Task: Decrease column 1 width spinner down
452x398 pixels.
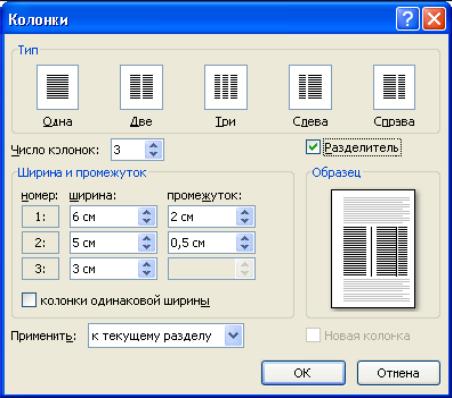Action: 147,221
